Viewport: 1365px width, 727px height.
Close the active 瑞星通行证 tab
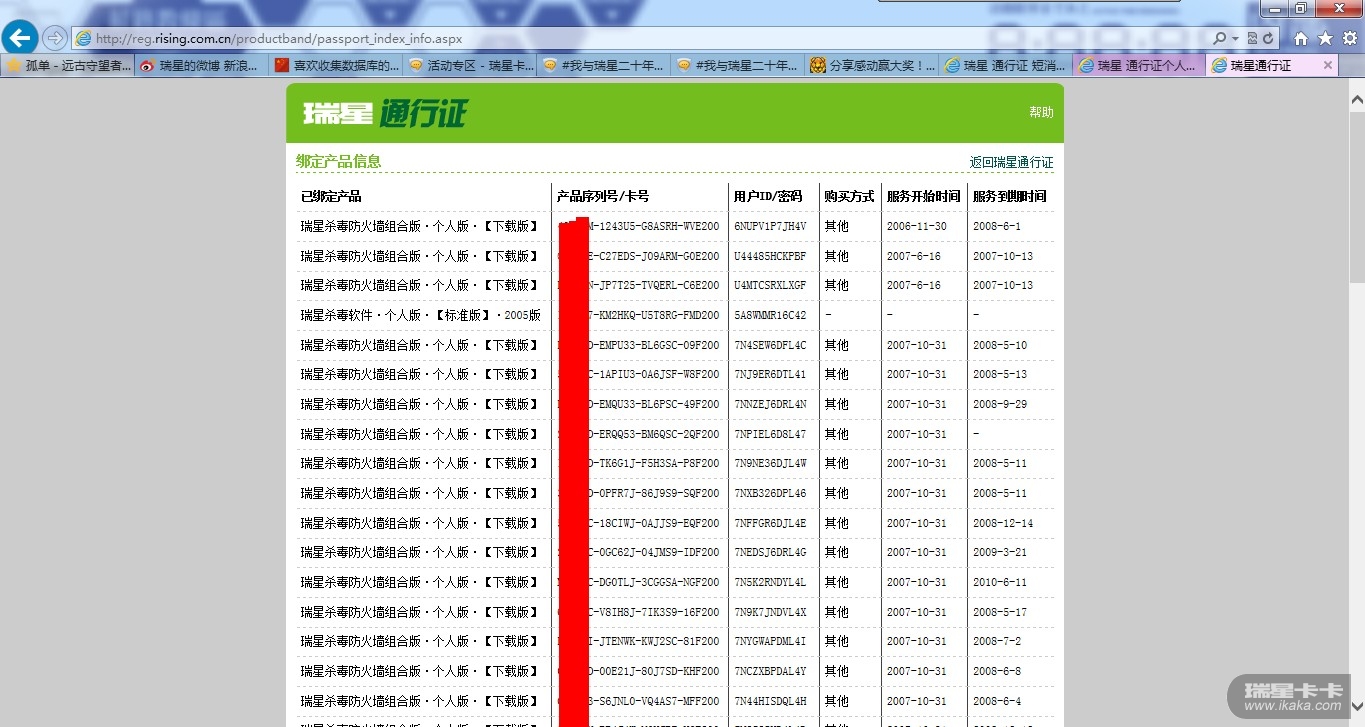click(1328, 65)
